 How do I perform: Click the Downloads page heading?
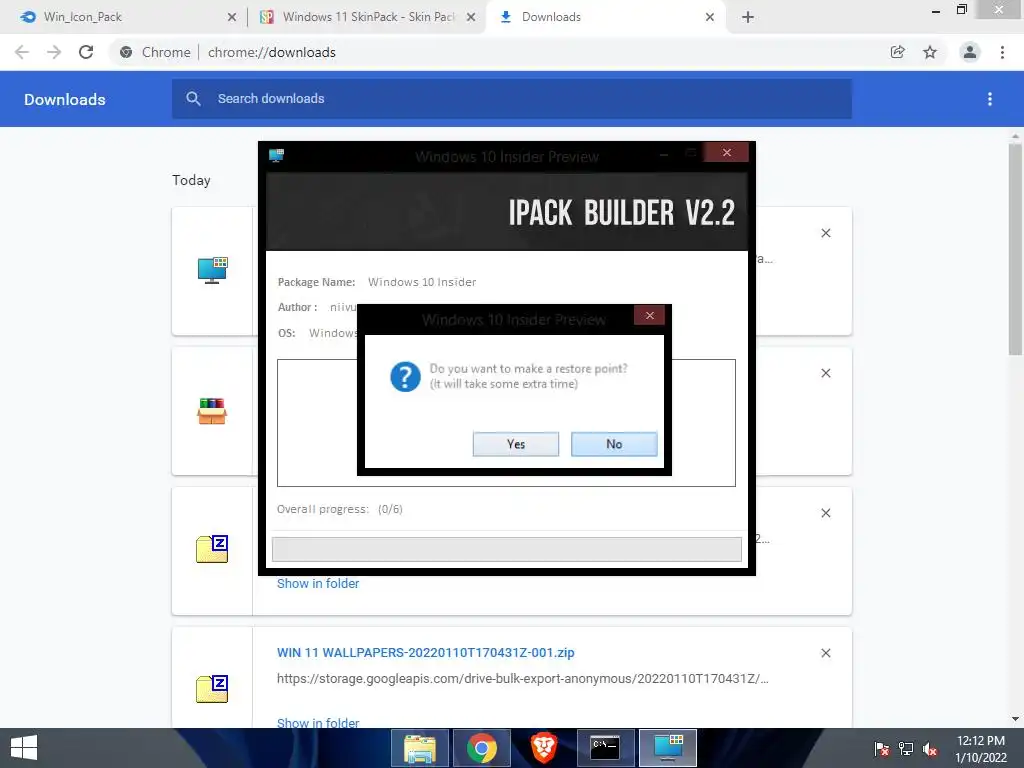[65, 99]
